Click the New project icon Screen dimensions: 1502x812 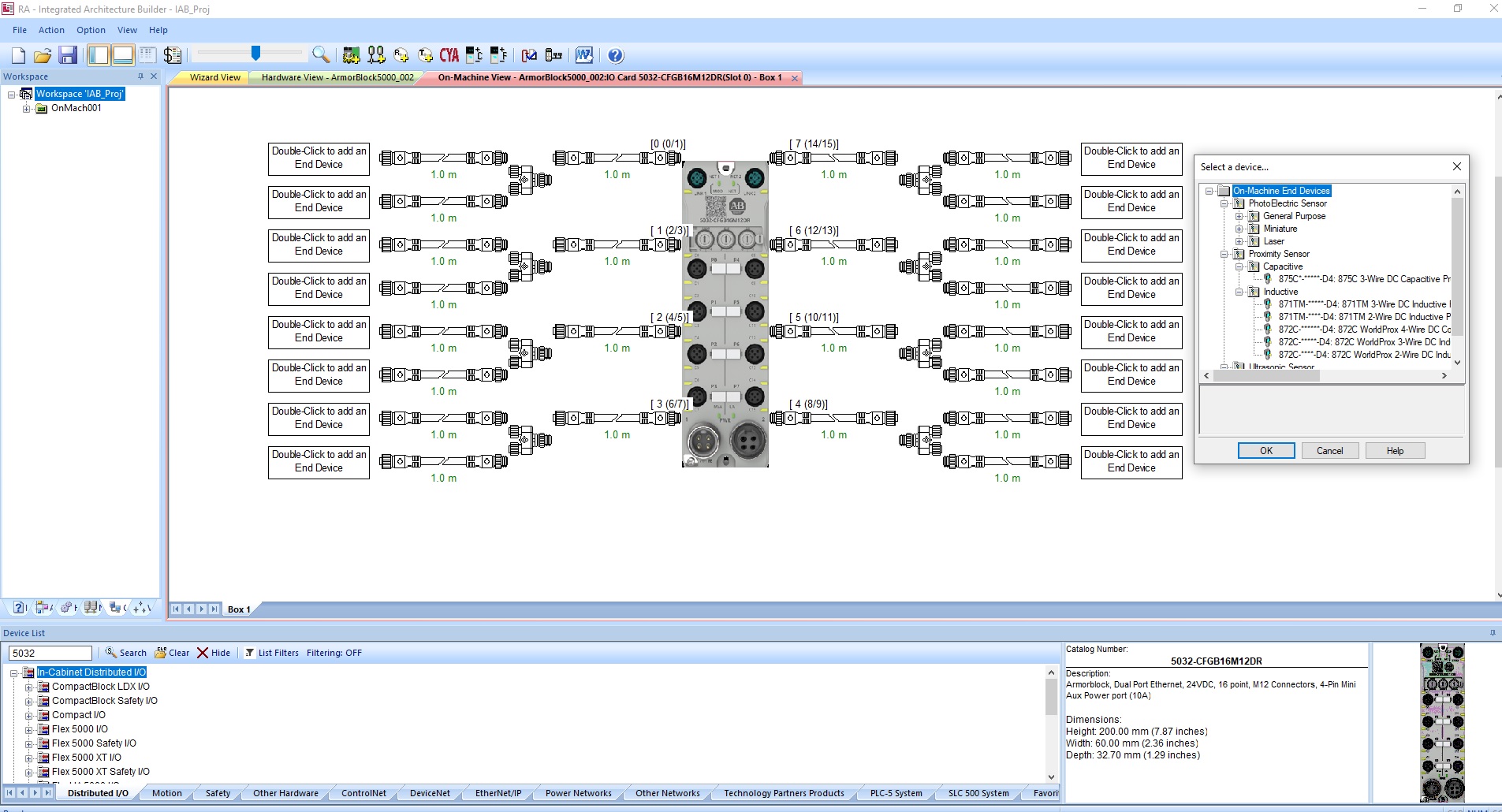(x=19, y=55)
